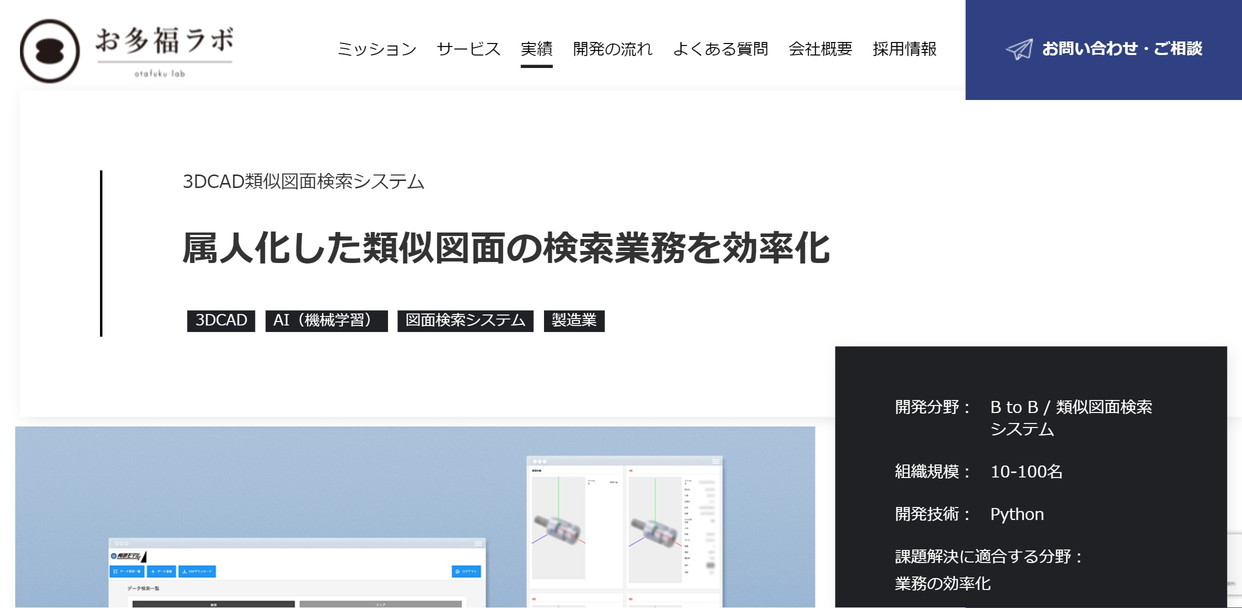Screen dimensions: 1242x608
Task: Go to the 実績 page
Action: [537, 49]
